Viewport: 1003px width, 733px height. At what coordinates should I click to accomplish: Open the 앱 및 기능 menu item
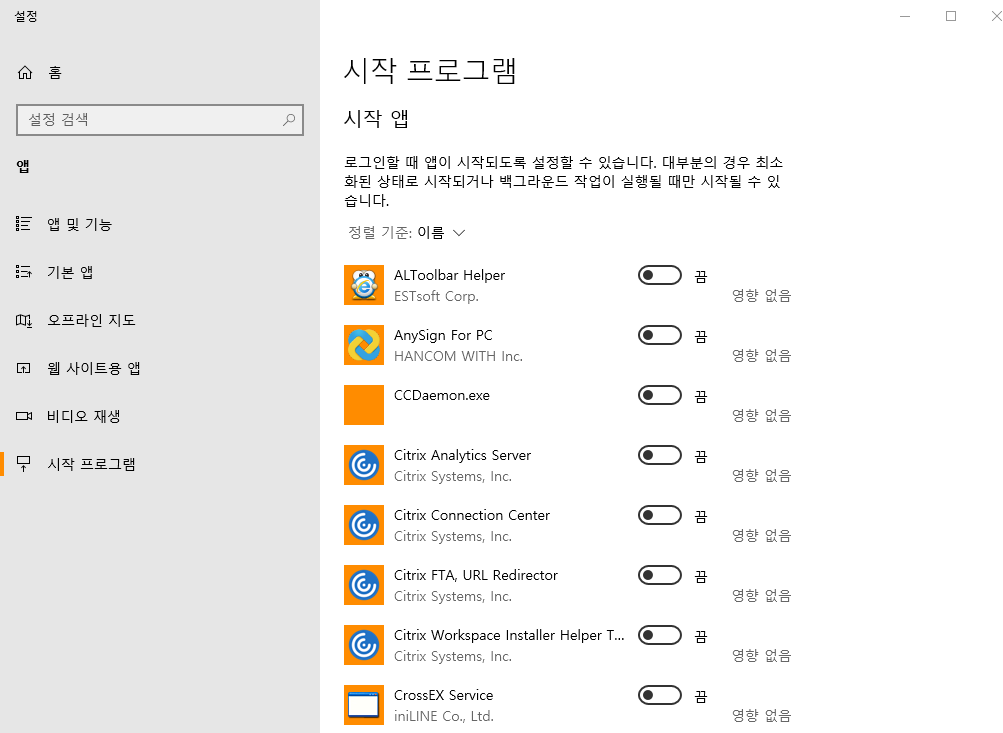pos(160,224)
